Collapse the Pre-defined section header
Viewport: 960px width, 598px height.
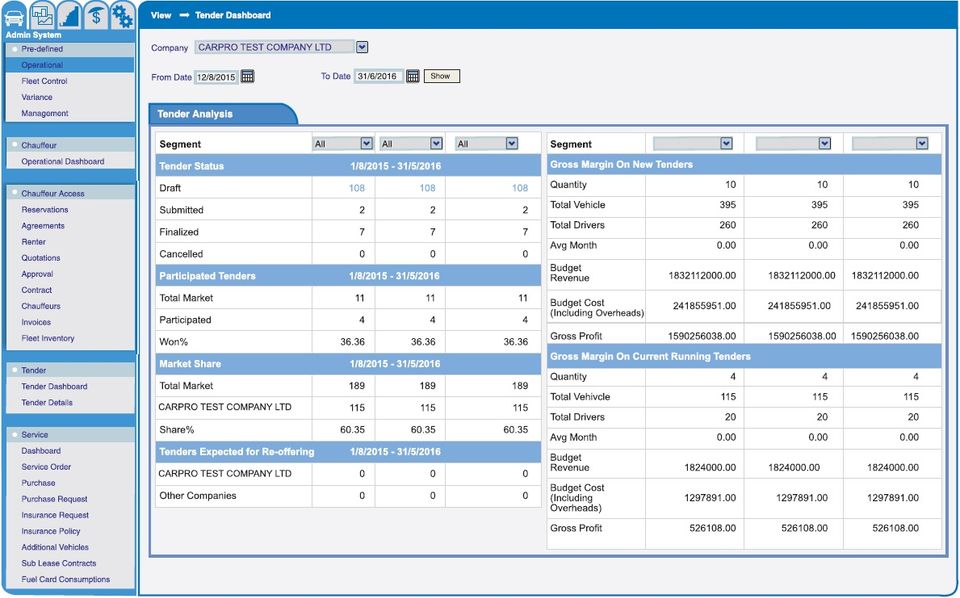[x=70, y=49]
